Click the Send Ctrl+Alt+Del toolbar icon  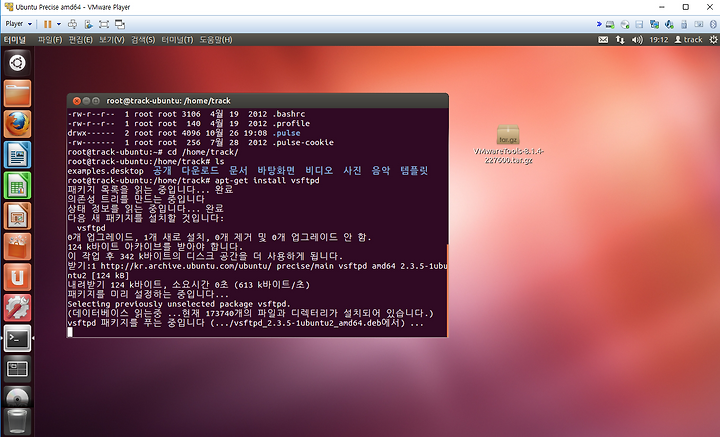(73, 24)
